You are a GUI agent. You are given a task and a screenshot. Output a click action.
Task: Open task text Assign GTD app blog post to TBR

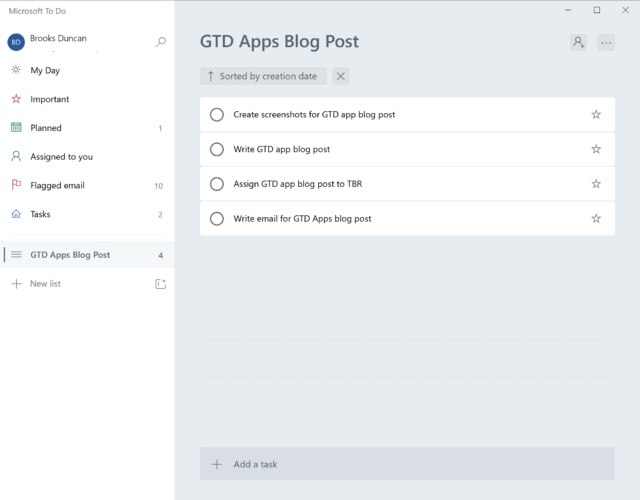298,184
